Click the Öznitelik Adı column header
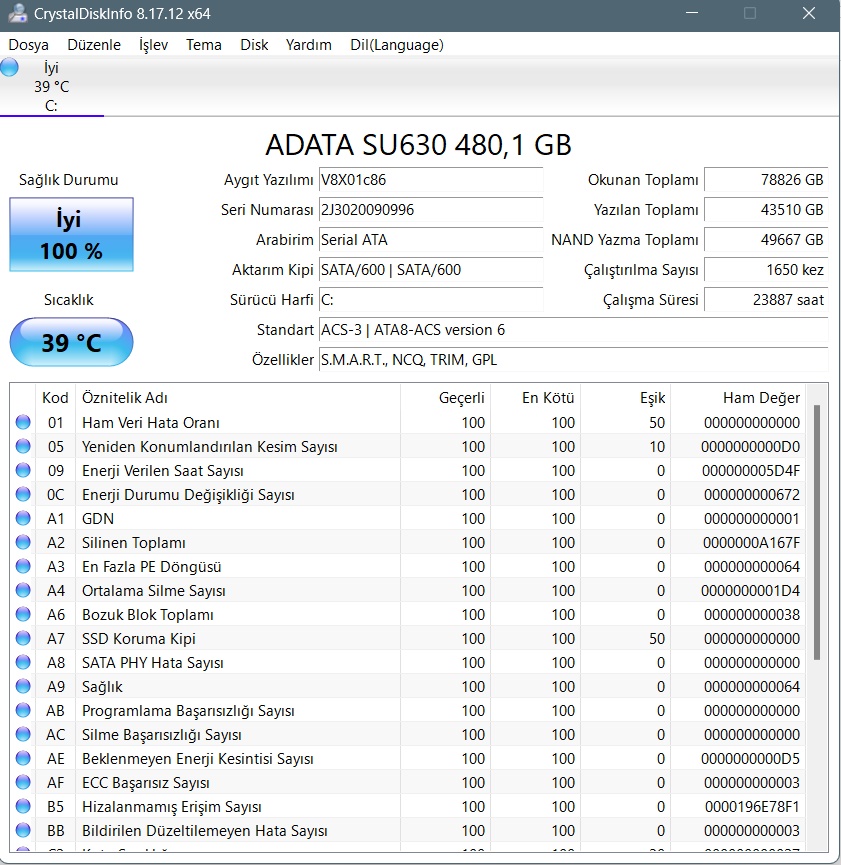 tap(237, 398)
